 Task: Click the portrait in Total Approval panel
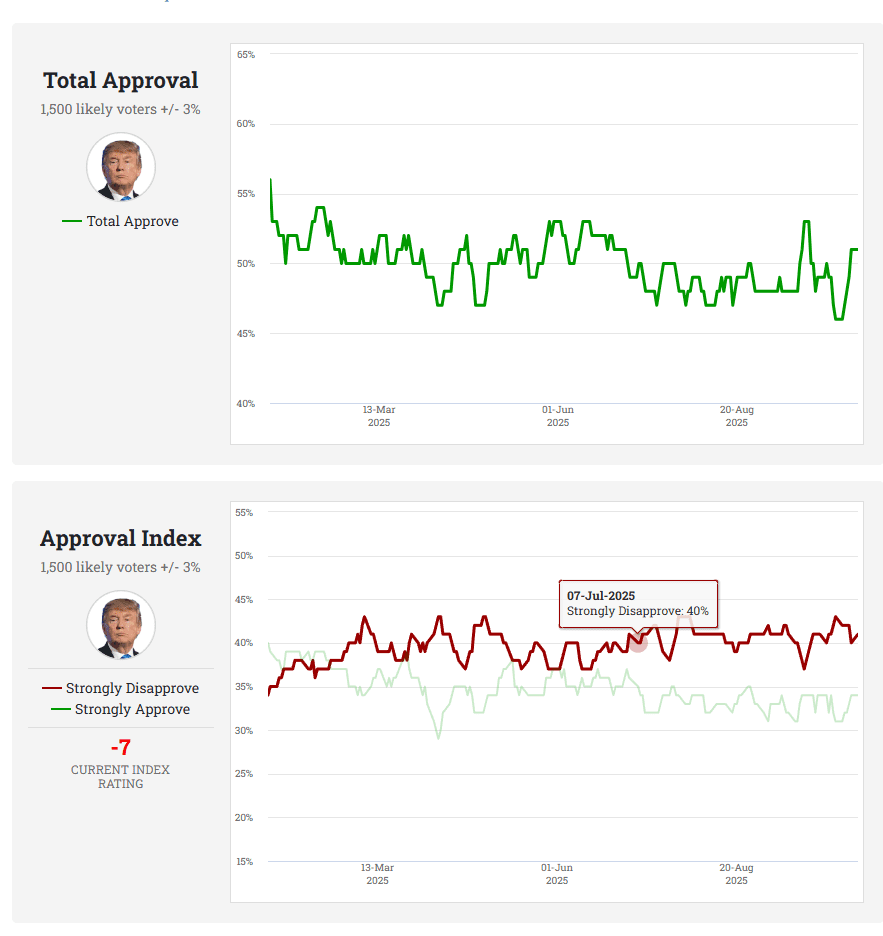tap(121, 167)
